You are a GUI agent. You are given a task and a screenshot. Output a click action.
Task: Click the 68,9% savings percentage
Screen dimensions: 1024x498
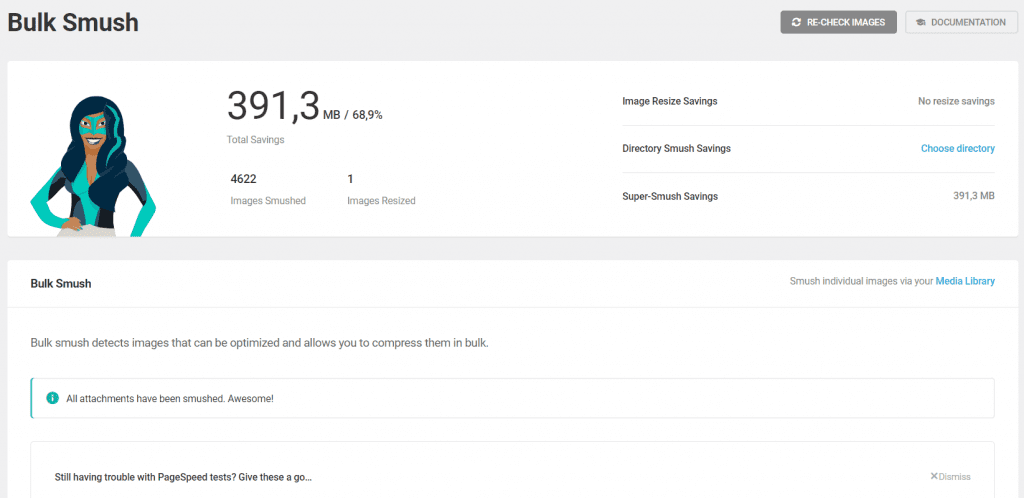368,115
